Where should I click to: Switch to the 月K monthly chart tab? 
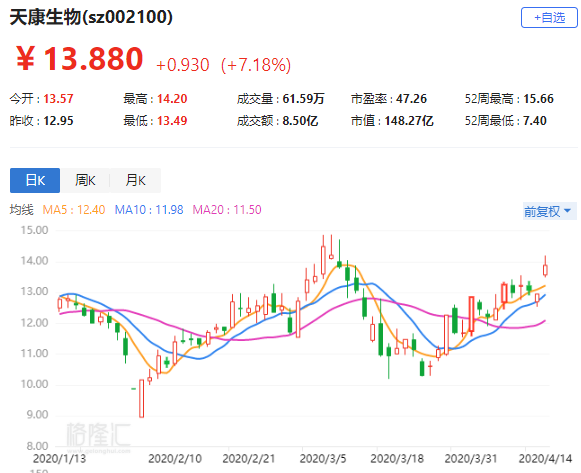click(x=135, y=180)
